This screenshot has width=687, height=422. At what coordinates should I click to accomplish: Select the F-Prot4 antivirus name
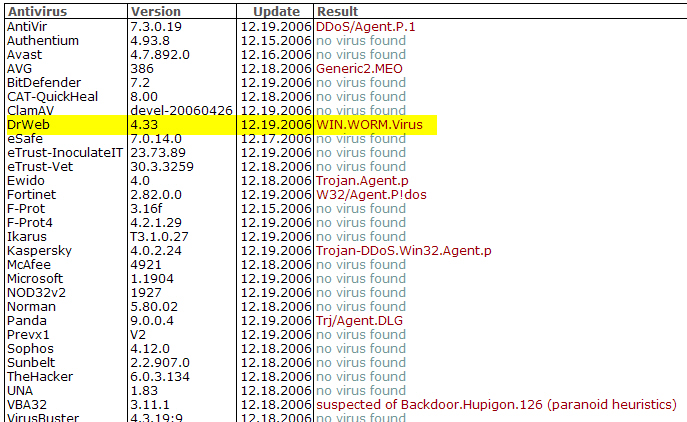30,223
